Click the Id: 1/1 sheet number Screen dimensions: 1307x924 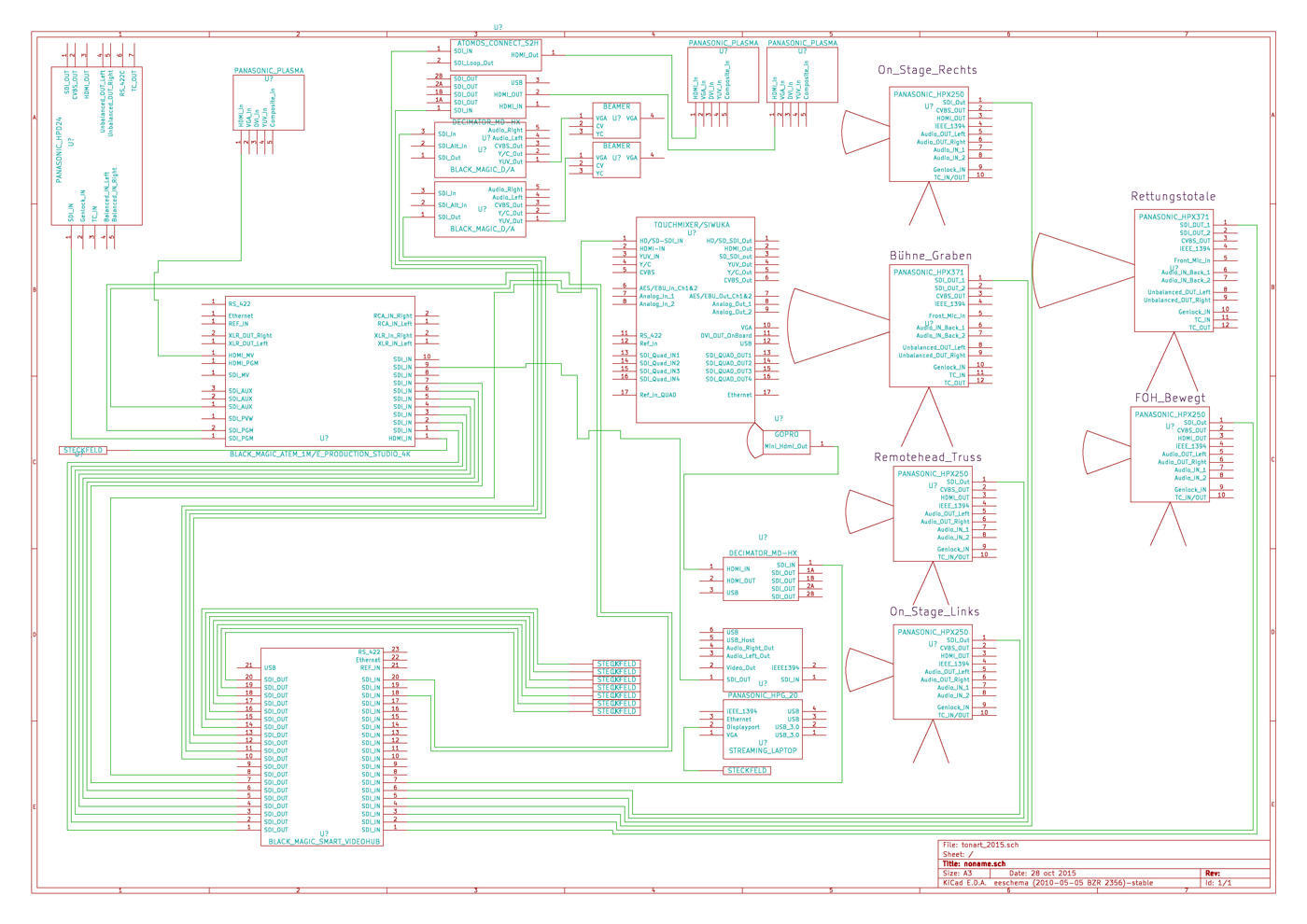click(1218, 883)
